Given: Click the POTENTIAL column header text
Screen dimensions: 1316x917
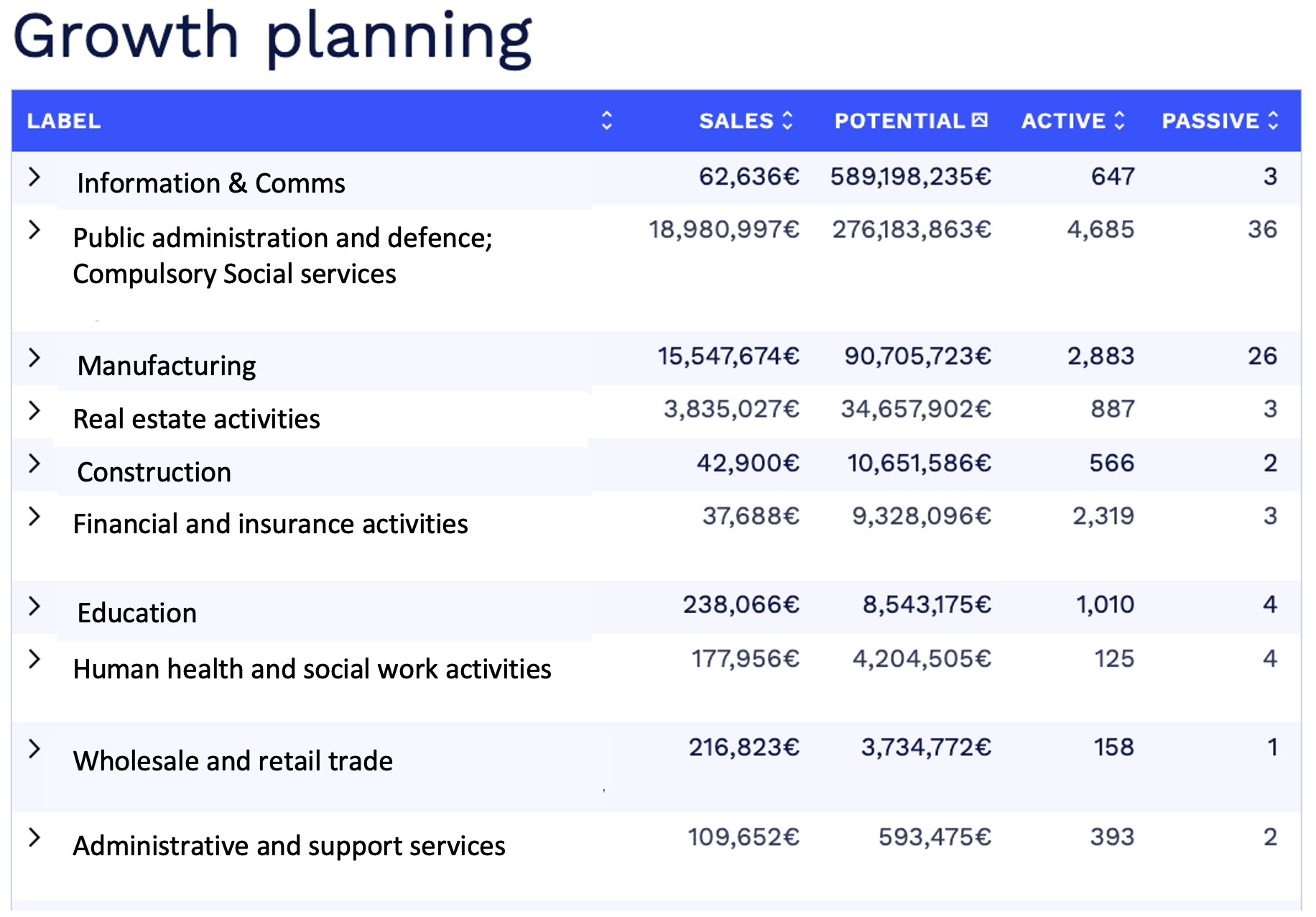Looking at the screenshot, I should coord(899,121).
